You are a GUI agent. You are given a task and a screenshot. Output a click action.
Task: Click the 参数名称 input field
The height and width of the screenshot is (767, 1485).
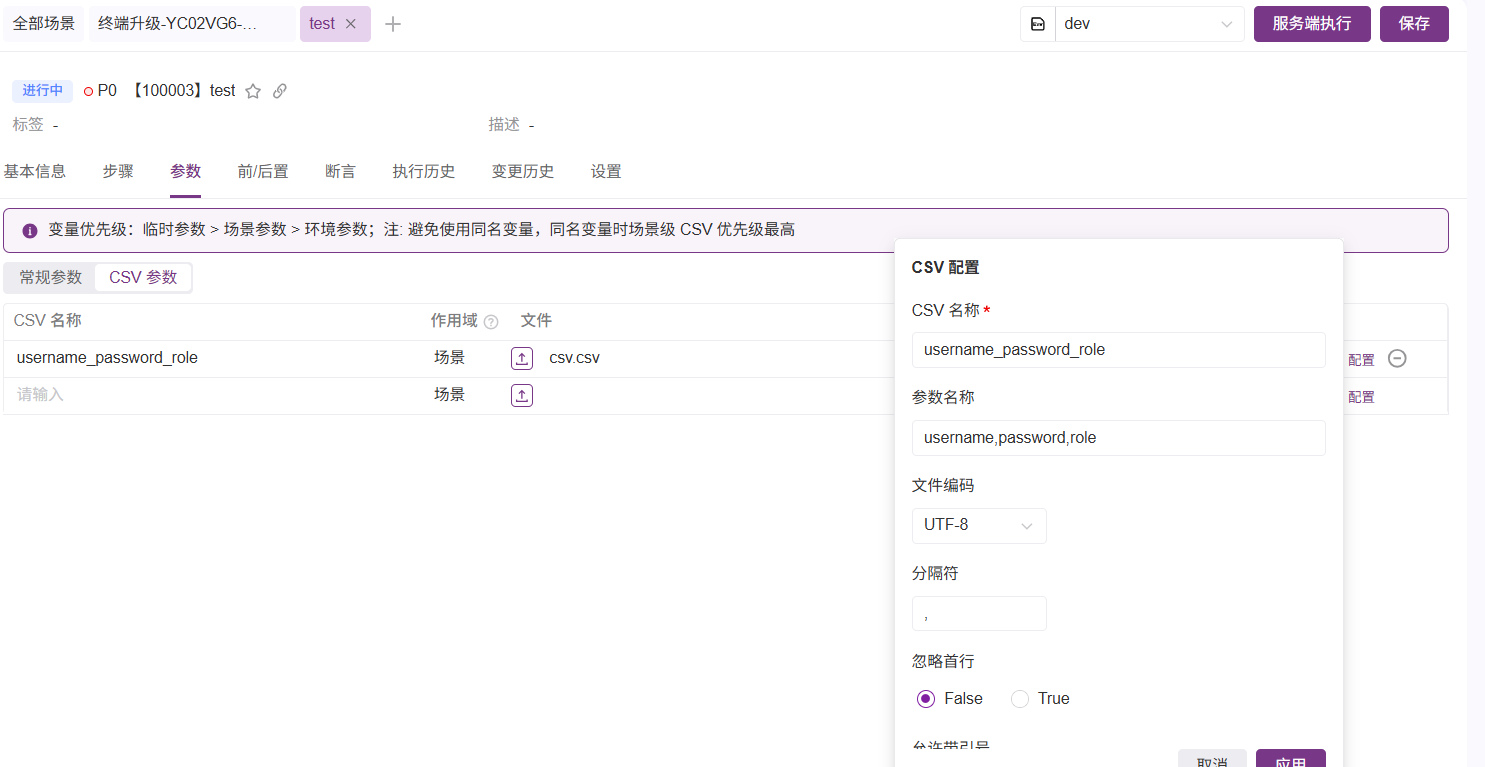pyautogui.click(x=1118, y=438)
